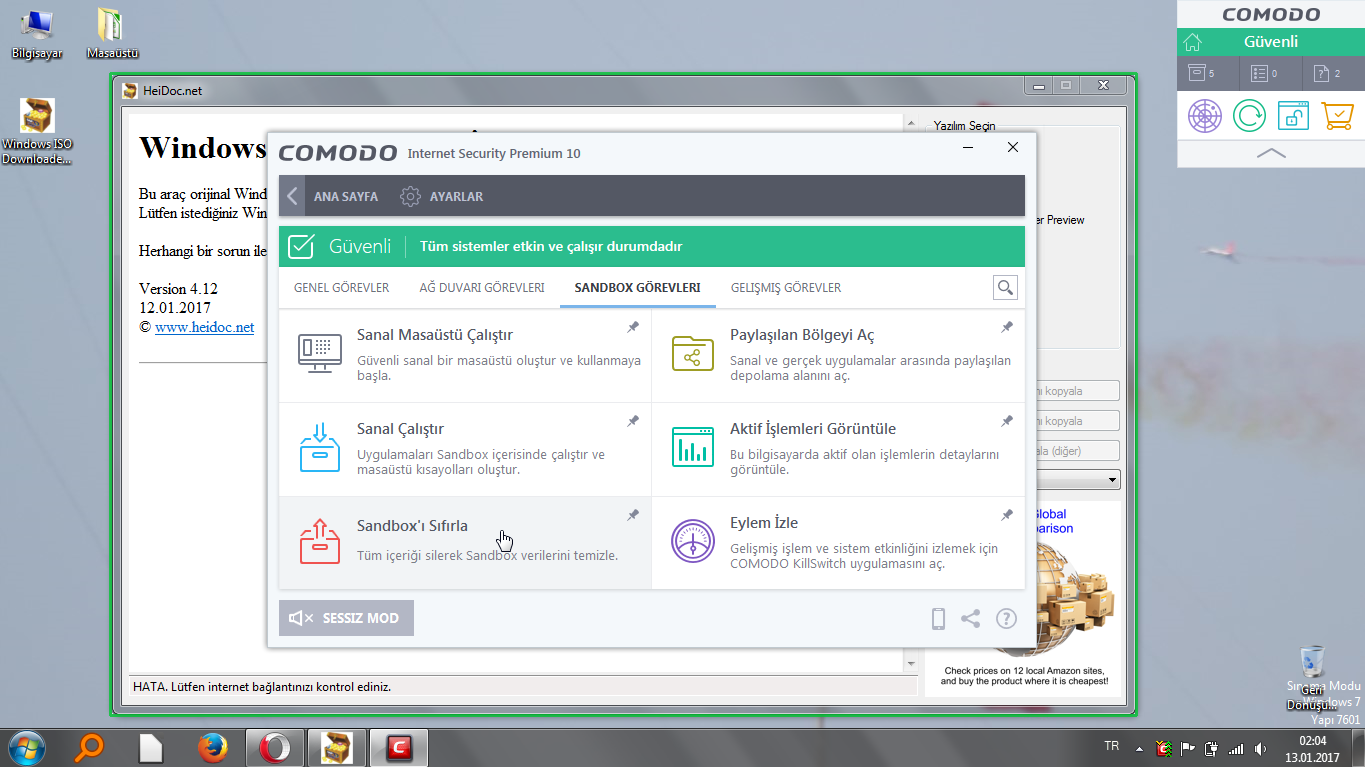Open Opera from the taskbar
The width and height of the screenshot is (1365, 767).
(x=274, y=747)
